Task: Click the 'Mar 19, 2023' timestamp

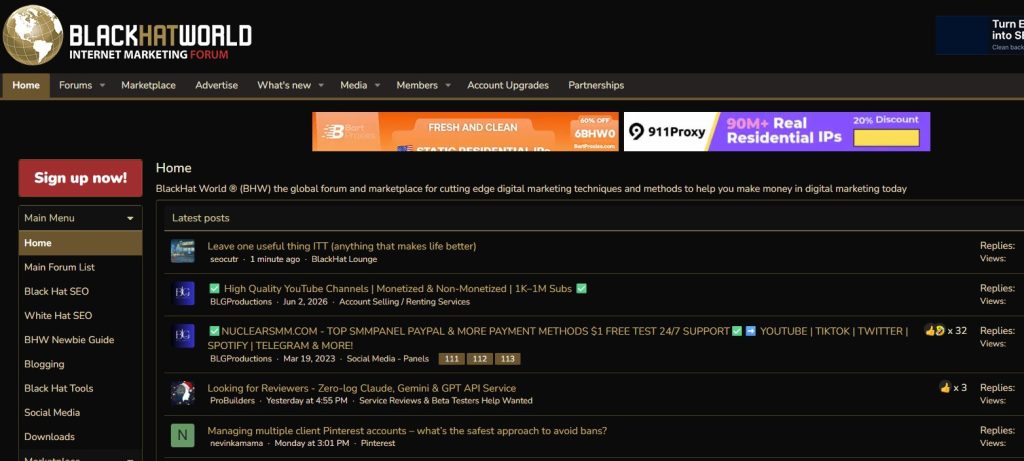Action: pyautogui.click(x=310, y=358)
